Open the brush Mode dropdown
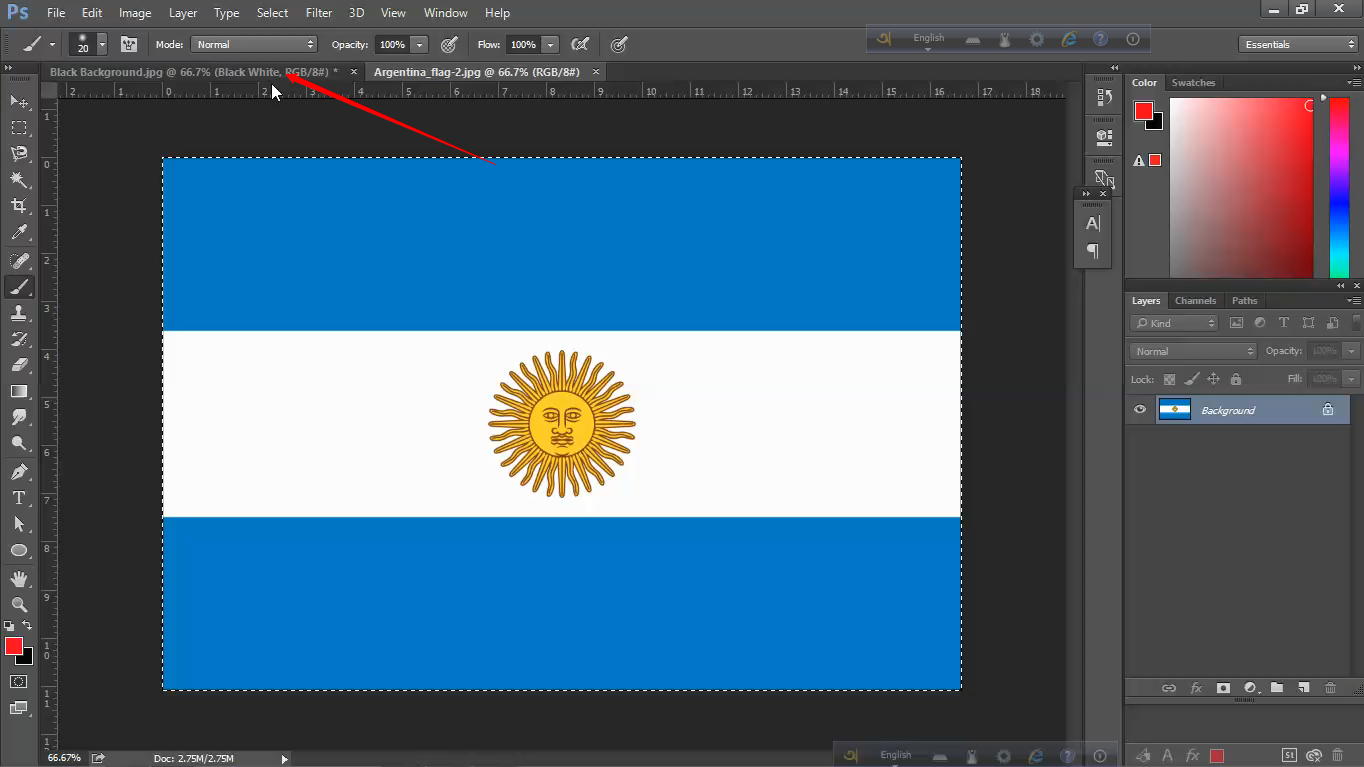 point(254,44)
